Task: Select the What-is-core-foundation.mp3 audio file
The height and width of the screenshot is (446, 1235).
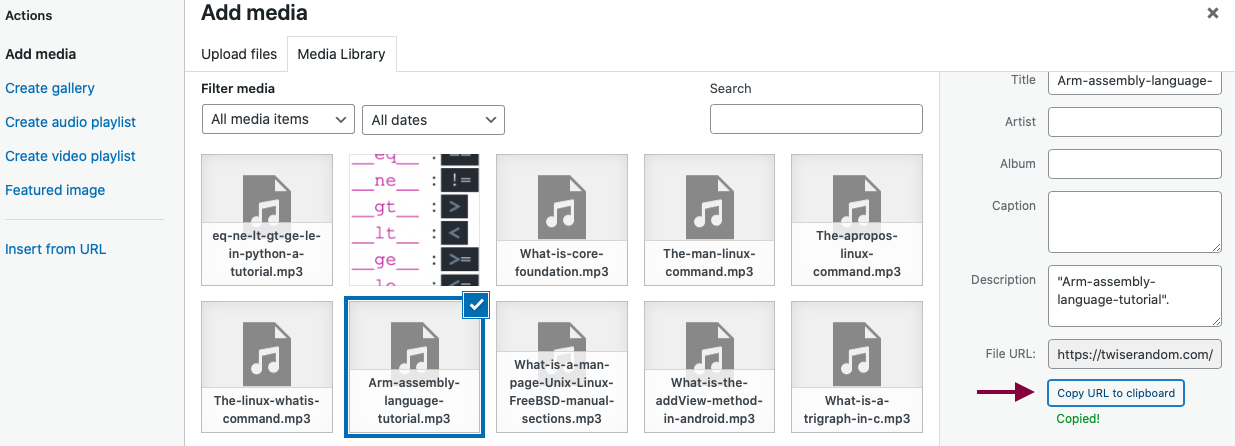Action: [562, 220]
